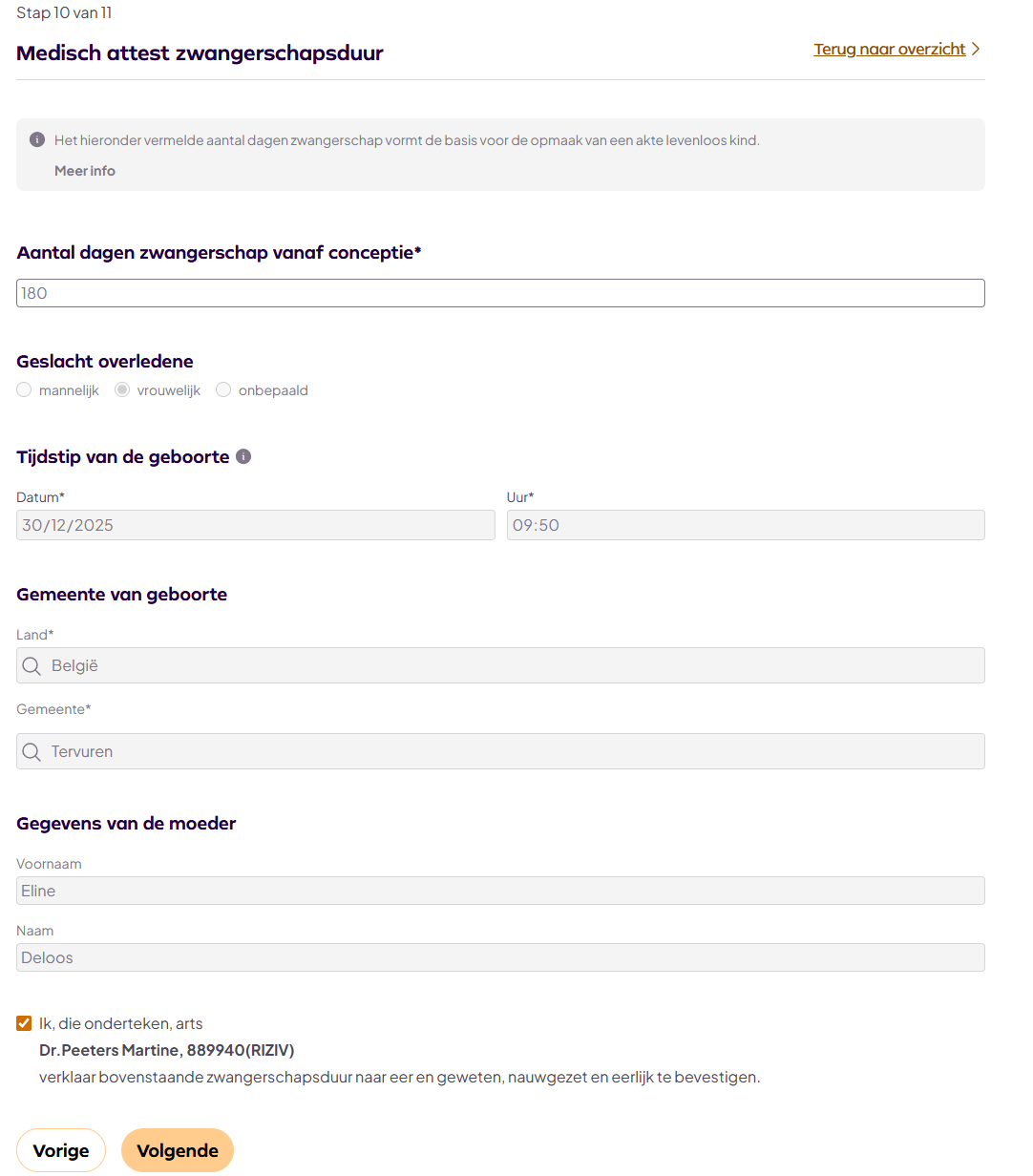Click the Uur field showing 09:50
Image resolution: width=1033 pixels, height=1176 pixels.
[745, 525]
